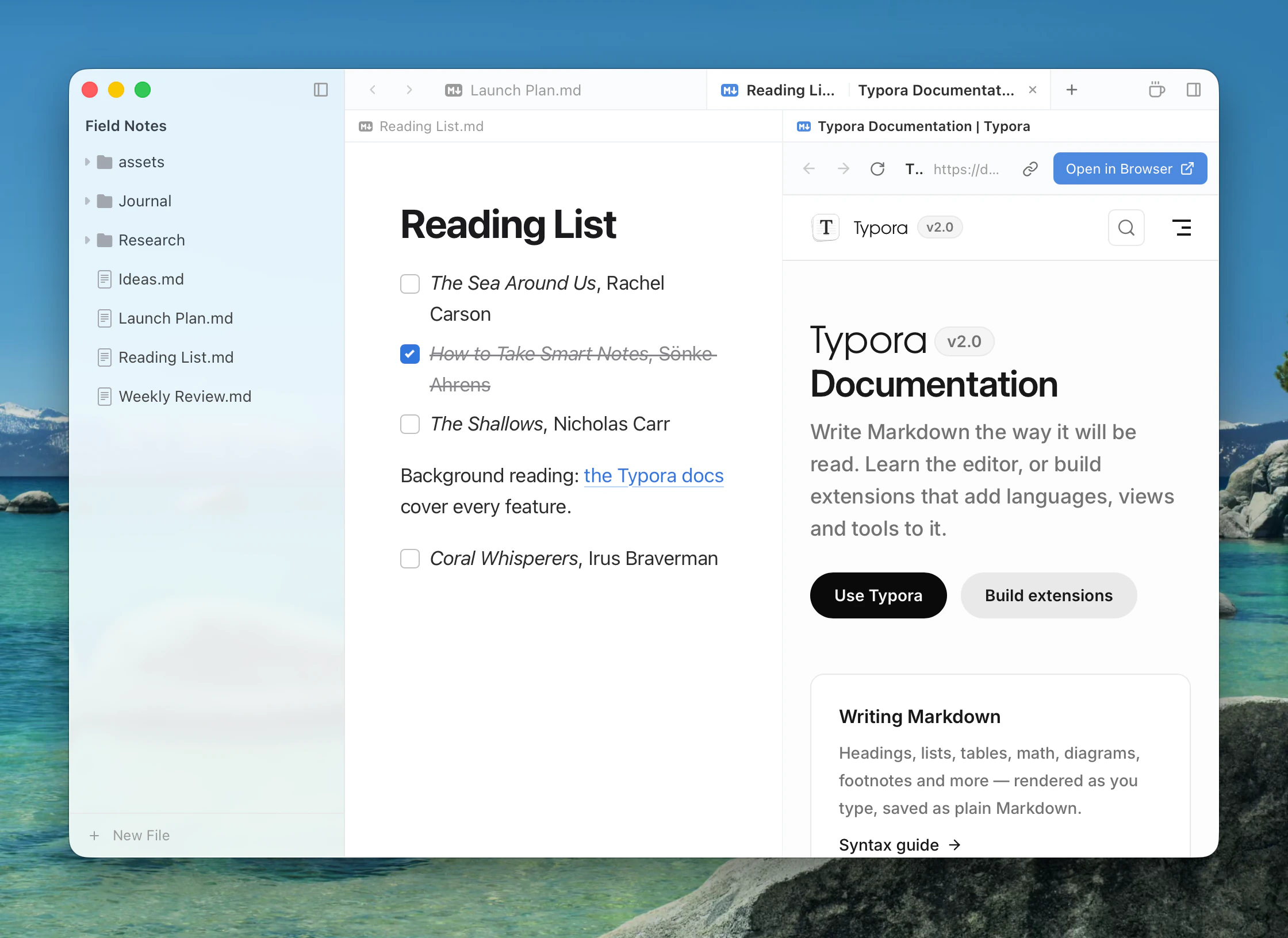The width and height of the screenshot is (1288, 938).
Task: Click the Typora T logo icon
Action: click(826, 228)
